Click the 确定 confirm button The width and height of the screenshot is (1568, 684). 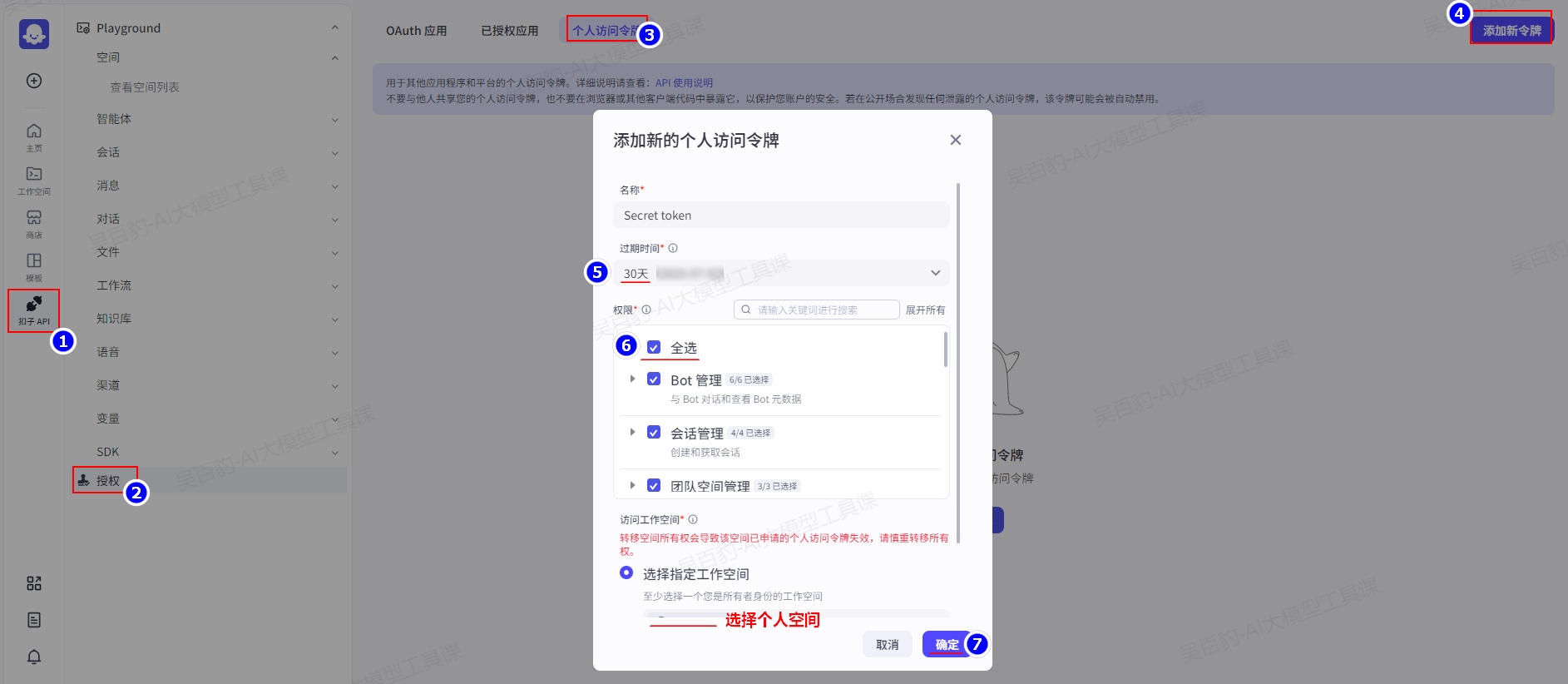[947, 644]
